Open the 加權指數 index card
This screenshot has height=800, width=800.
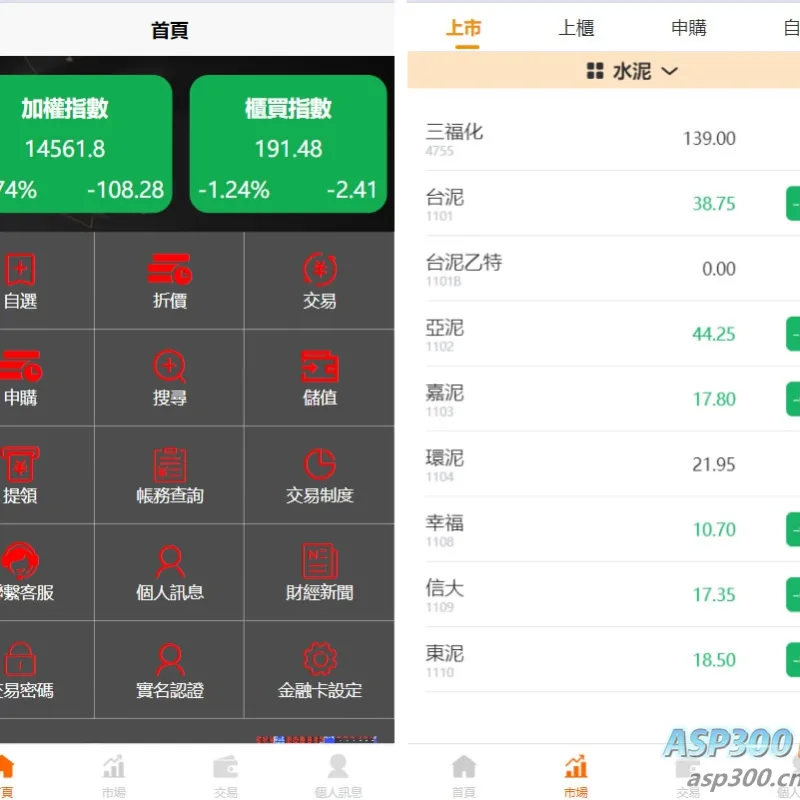(x=84, y=144)
